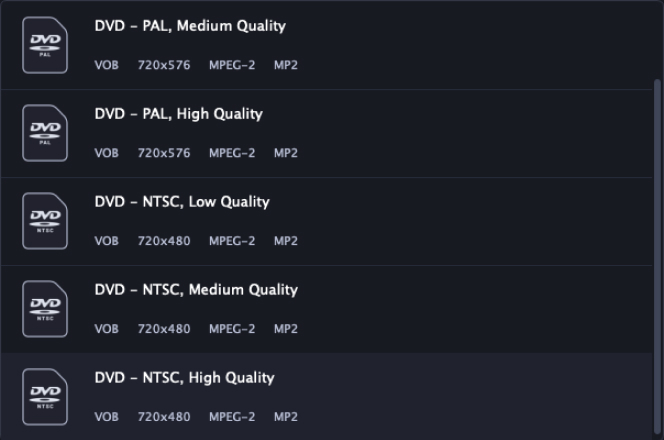Click VOB format label in NTSC High Quality row
The height and width of the screenshot is (440, 664).
pos(107,417)
